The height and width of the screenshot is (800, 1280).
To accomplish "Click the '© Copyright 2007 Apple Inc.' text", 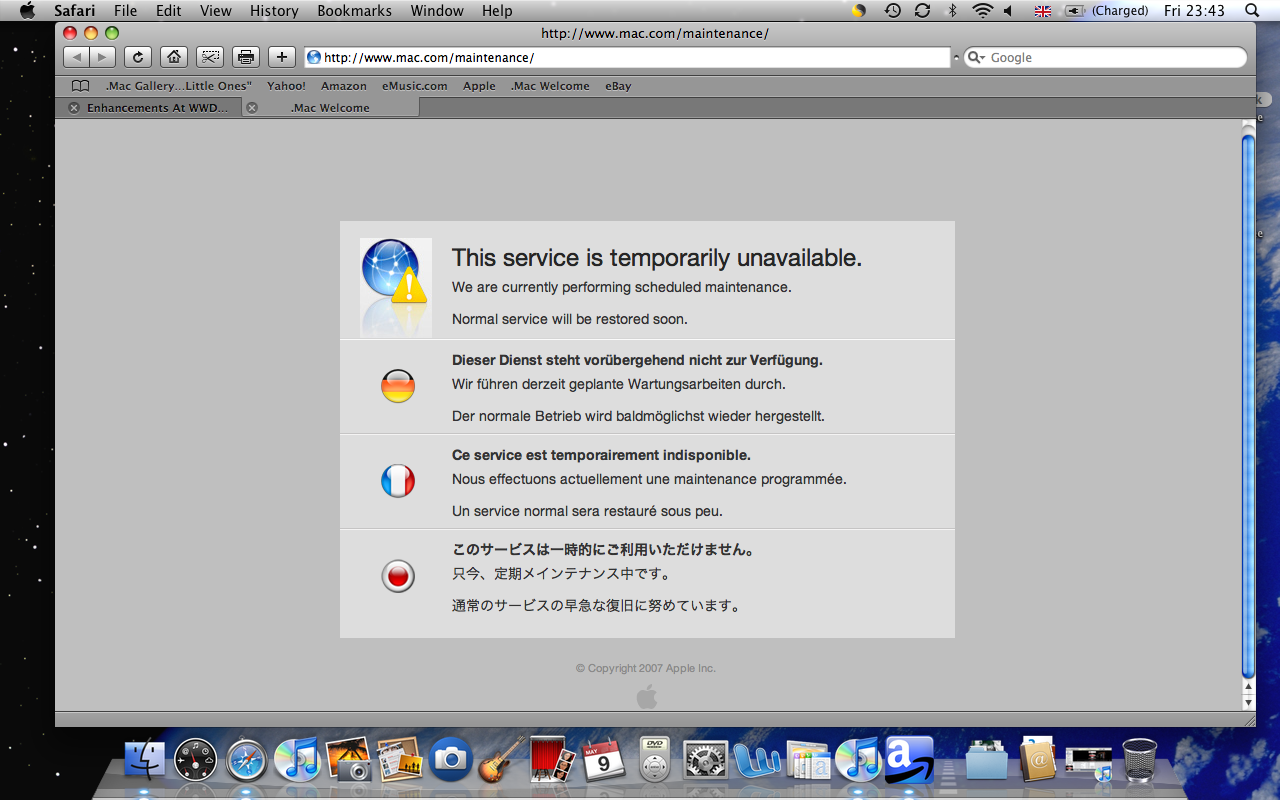I will coord(646,668).
